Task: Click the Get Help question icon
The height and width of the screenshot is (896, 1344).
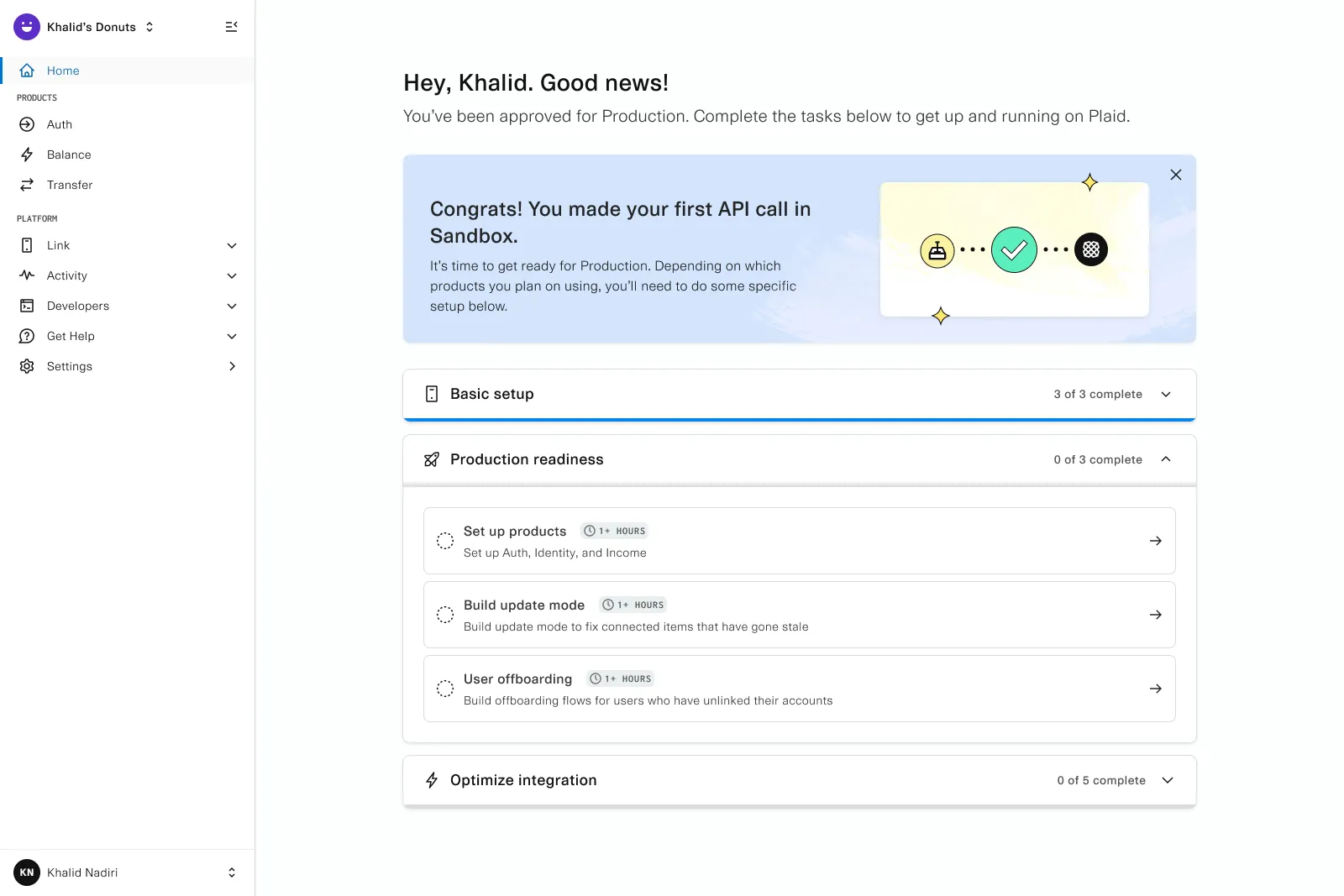Action: (x=27, y=336)
